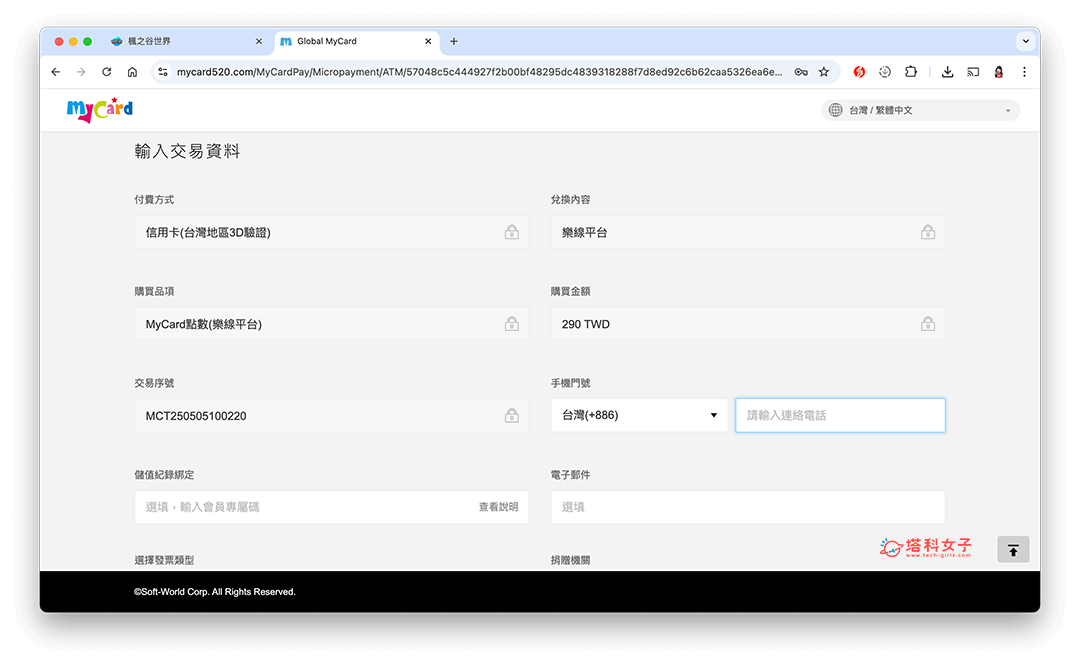The height and width of the screenshot is (665, 1080).
Task: View site information in address bar
Action: tap(163, 72)
